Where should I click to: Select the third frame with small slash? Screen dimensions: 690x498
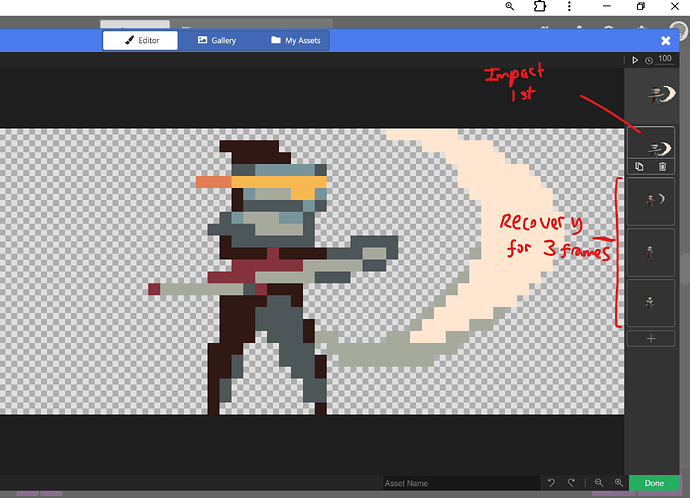tap(651, 202)
